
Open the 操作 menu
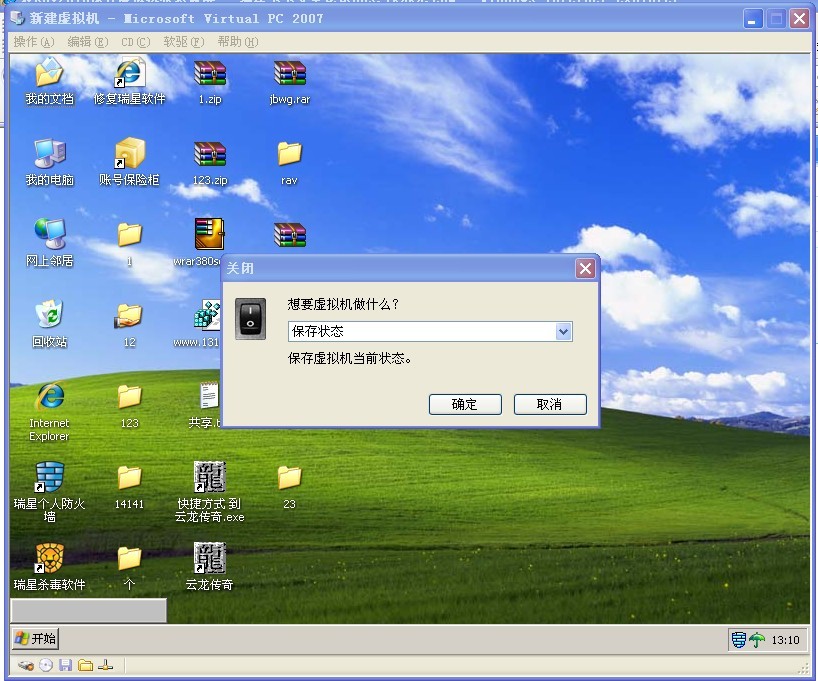34,42
